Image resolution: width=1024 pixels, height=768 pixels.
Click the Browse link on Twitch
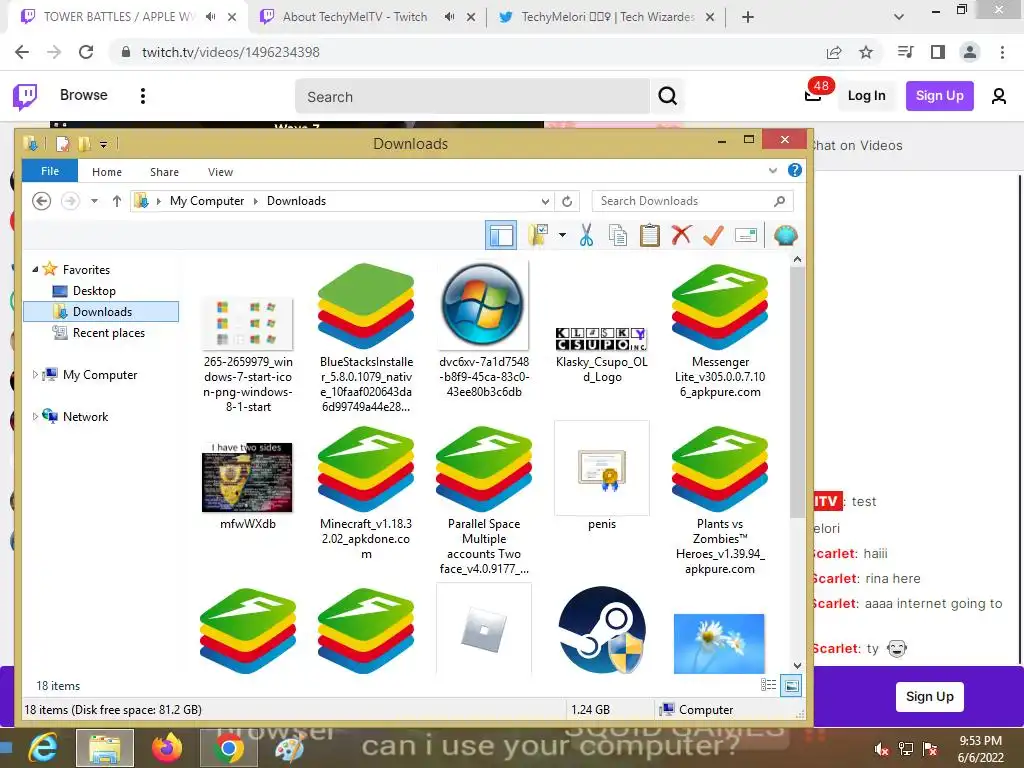[84, 95]
